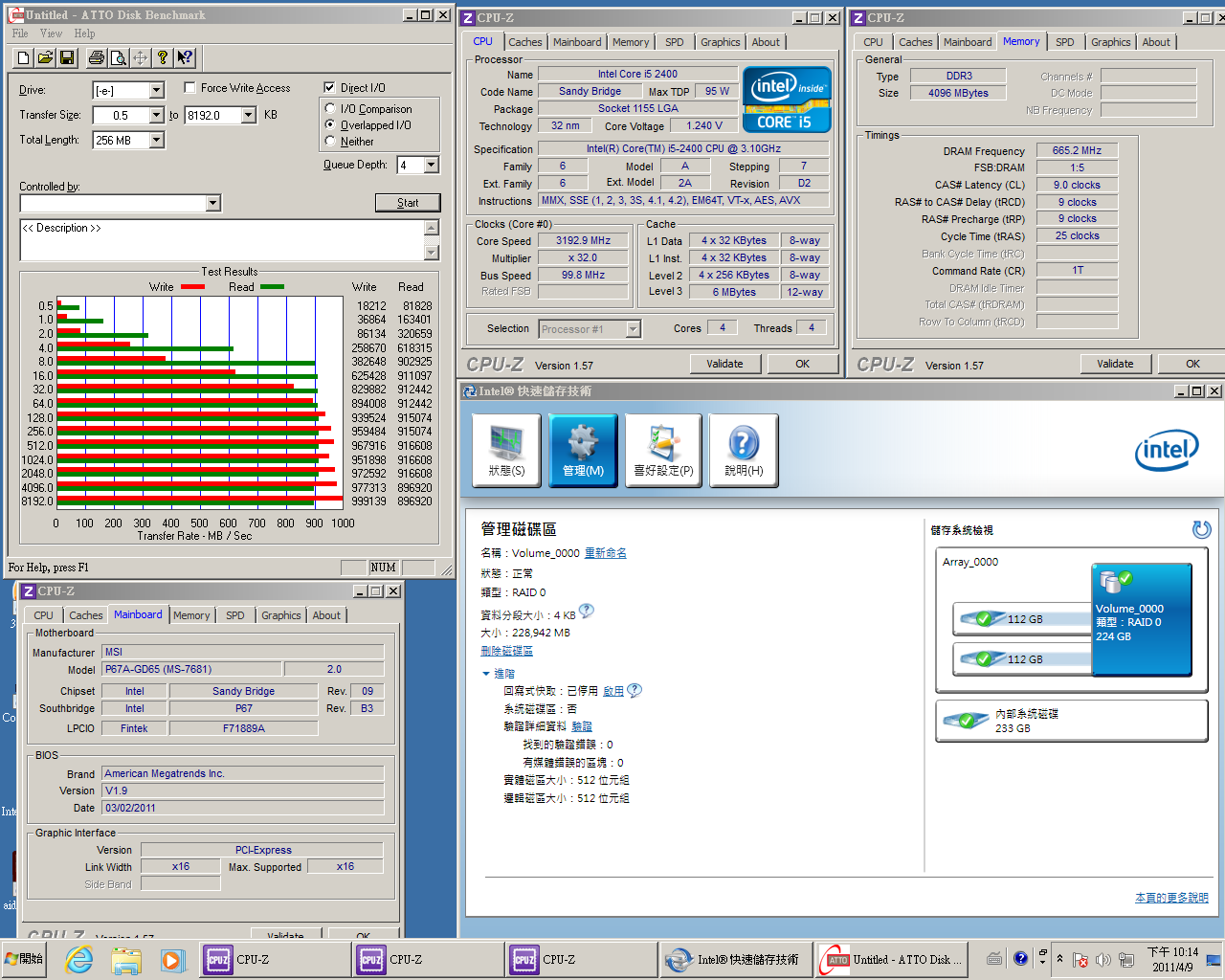1225x980 pixels.
Task: Select the Volume_0000 RAID 0 volume tile
Action: pyautogui.click(x=1142, y=619)
